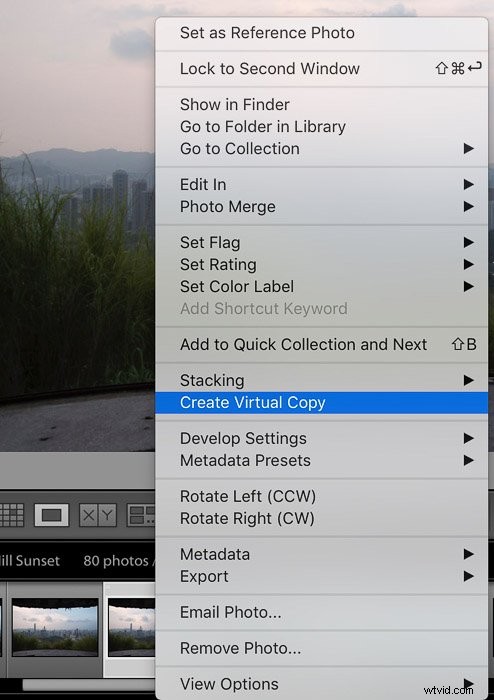Select Rotate Left (CCW)

tap(321, 496)
